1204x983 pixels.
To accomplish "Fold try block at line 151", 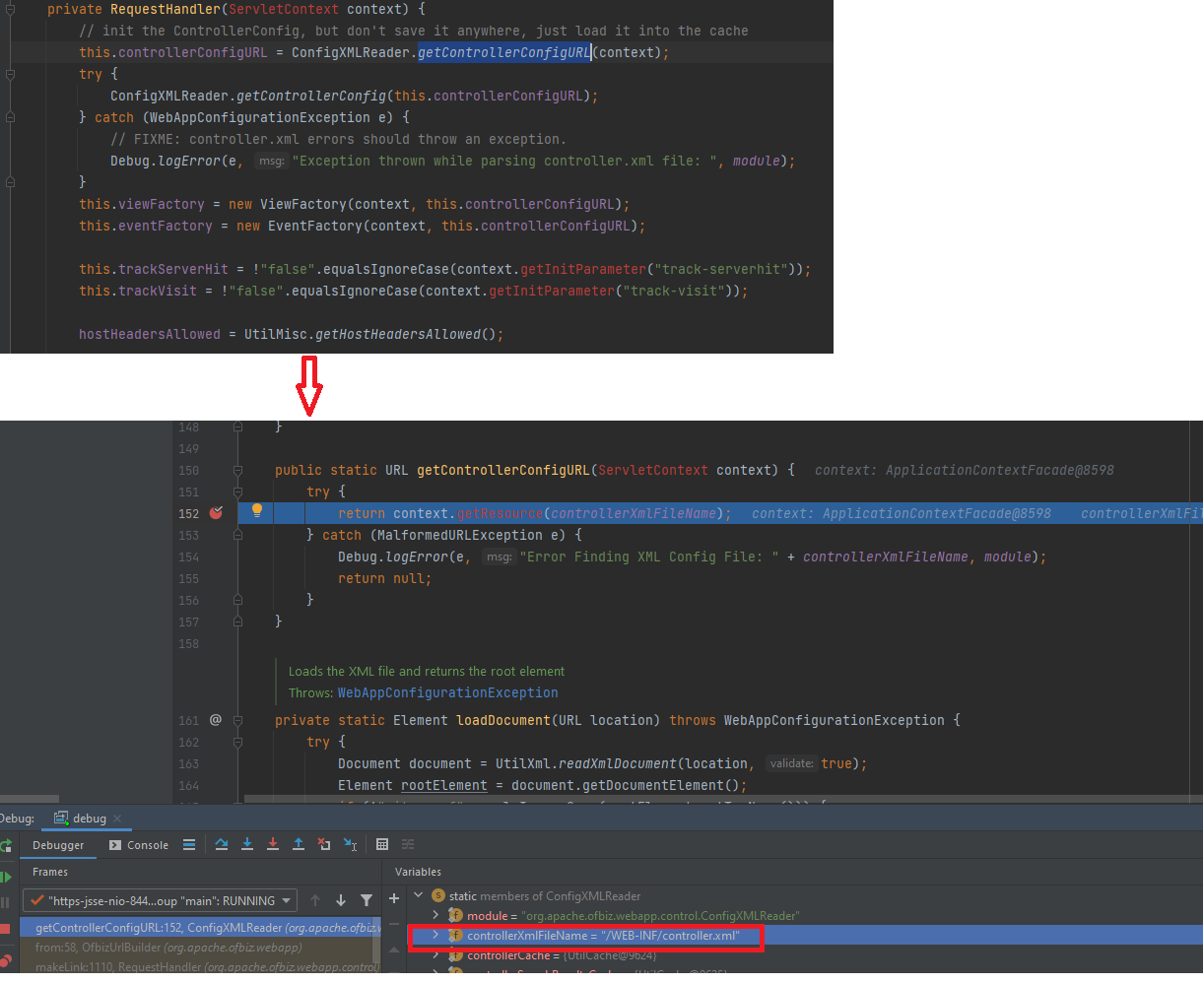I will [237, 491].
